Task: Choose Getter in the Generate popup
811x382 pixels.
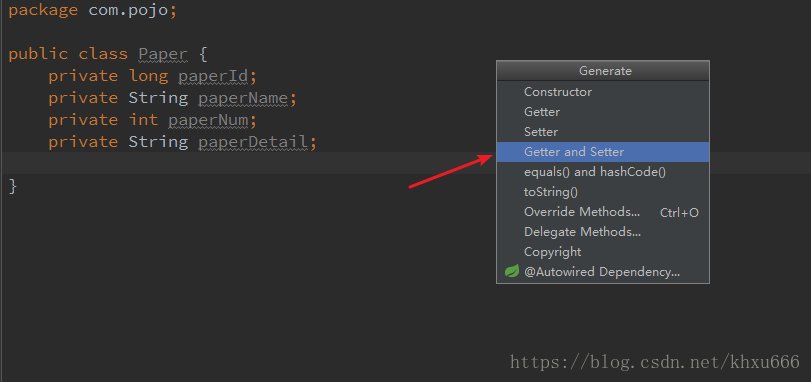Action: coord(603,112)
